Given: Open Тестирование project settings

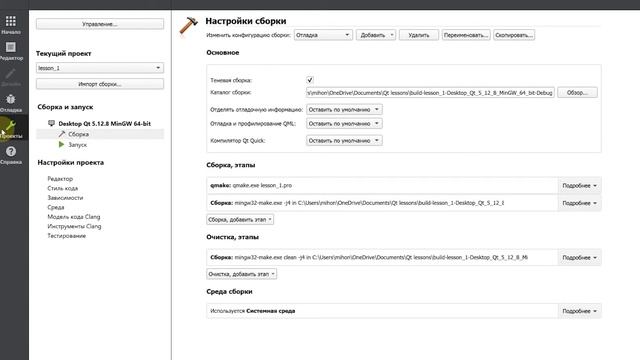Looking at the screenshot, I should (67, 236).
